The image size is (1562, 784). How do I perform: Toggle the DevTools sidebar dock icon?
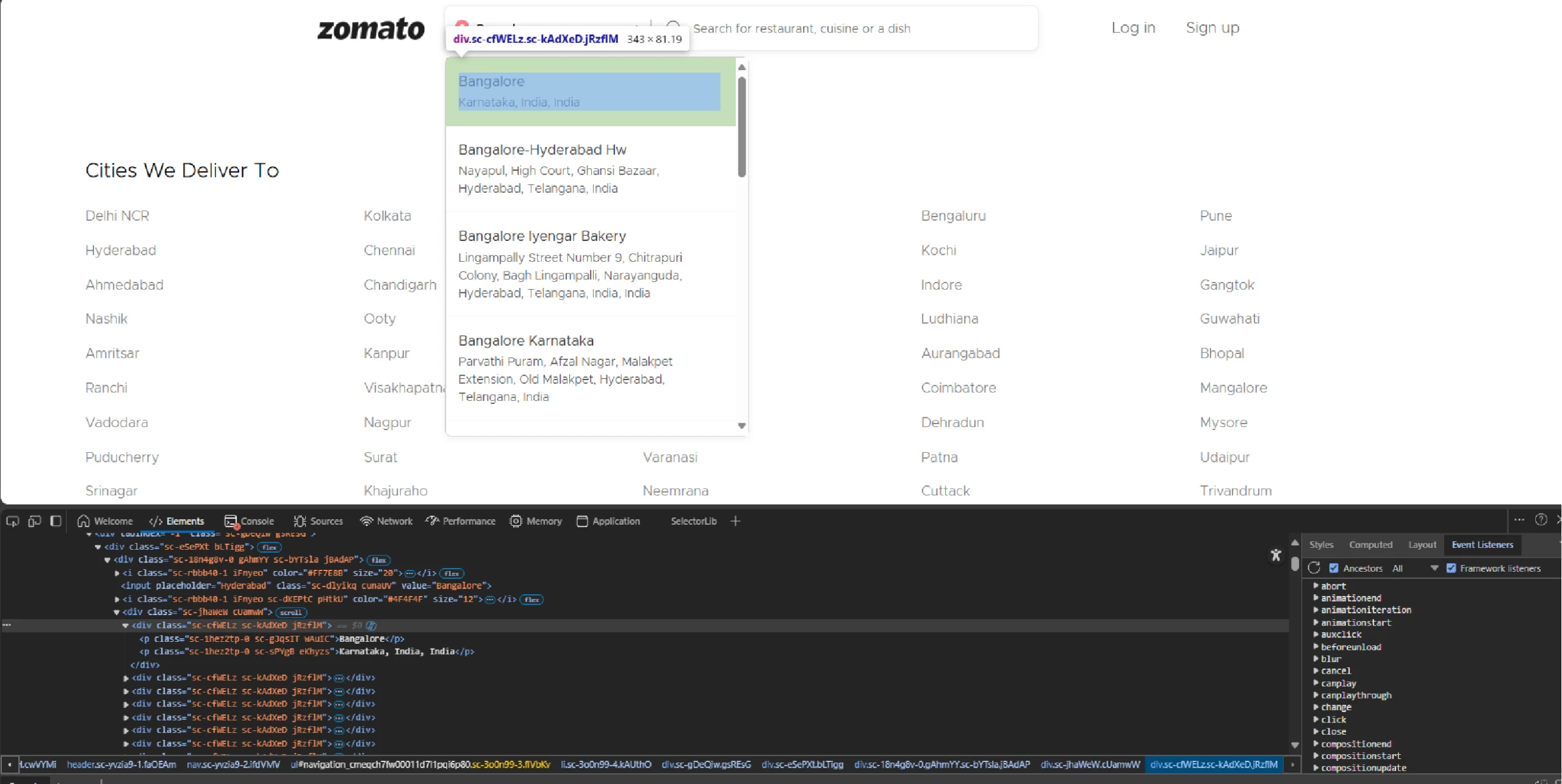56,521
